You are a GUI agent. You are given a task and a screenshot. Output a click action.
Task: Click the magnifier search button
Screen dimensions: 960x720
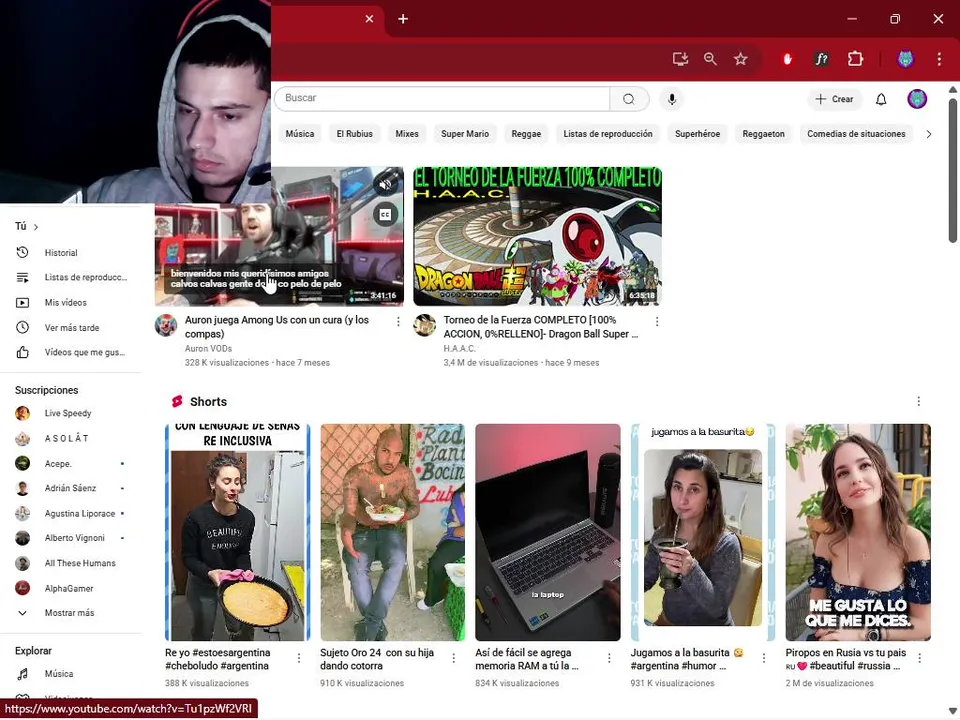click(x=629, y=99)
